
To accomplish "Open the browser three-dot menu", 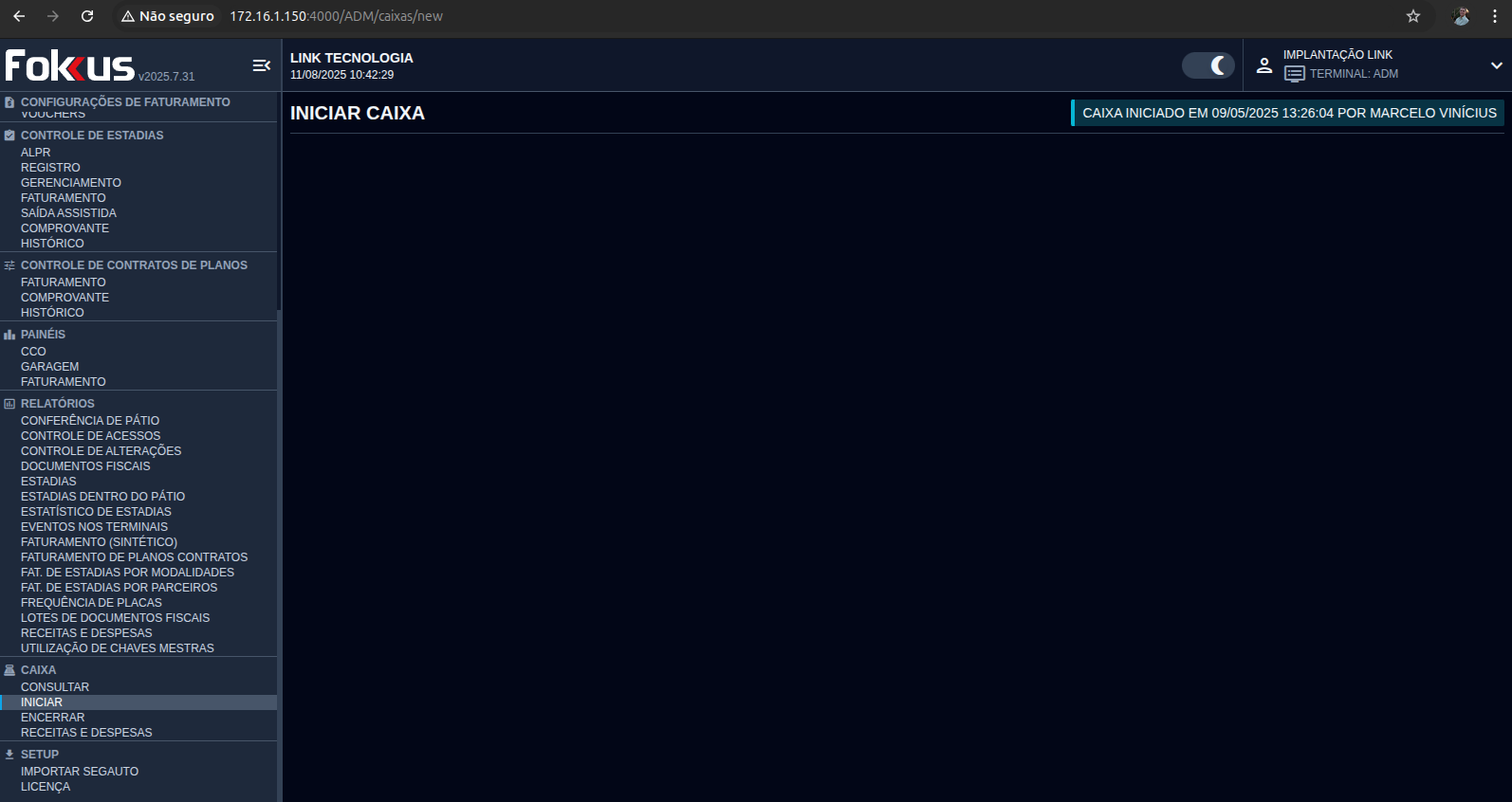I will 1495,16.
